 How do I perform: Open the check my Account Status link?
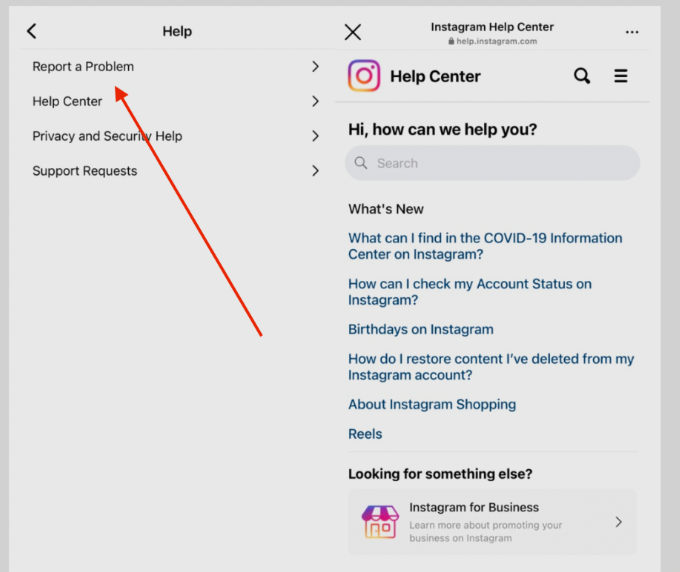click(470, 292)
